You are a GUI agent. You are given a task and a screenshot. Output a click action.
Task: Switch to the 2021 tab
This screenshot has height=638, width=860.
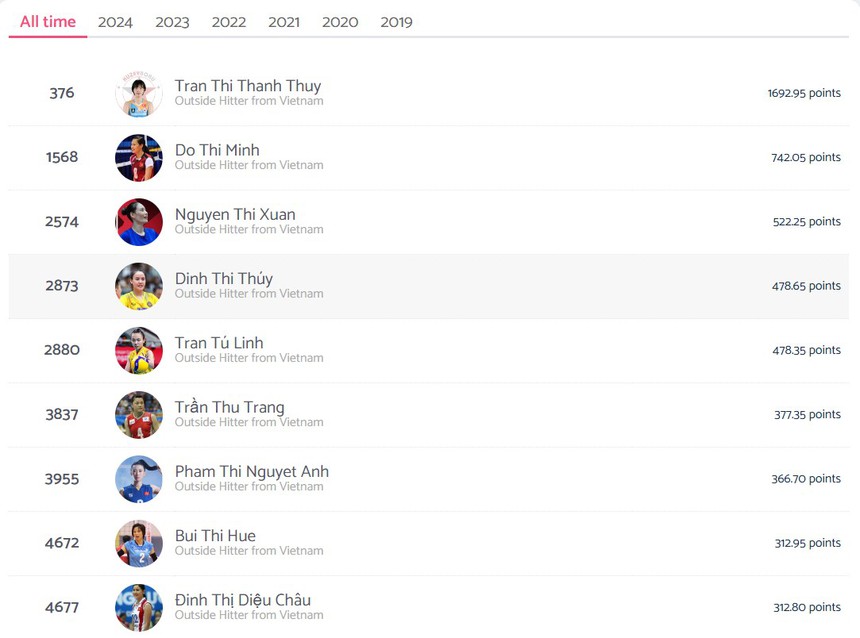coord(284,22)
